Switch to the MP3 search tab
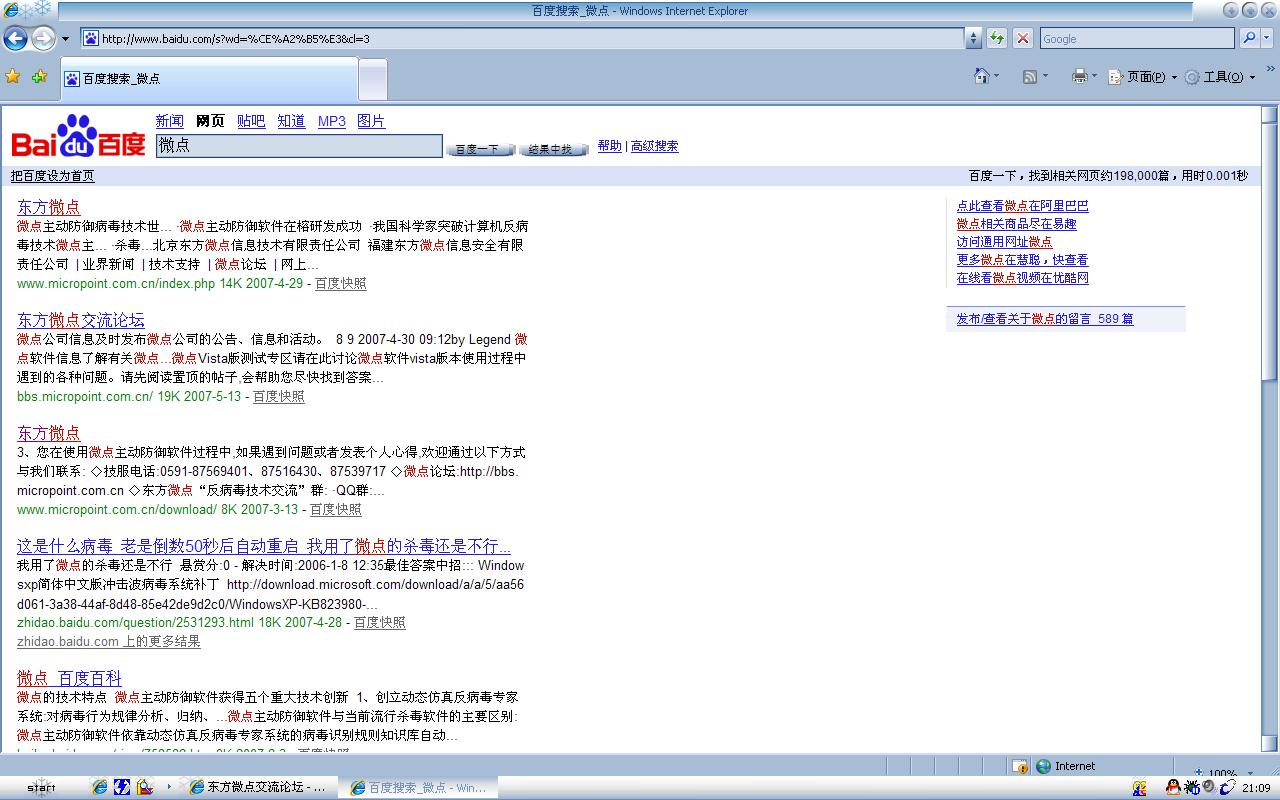Viewport: 1280px width, 800px height. coord(331,121)
